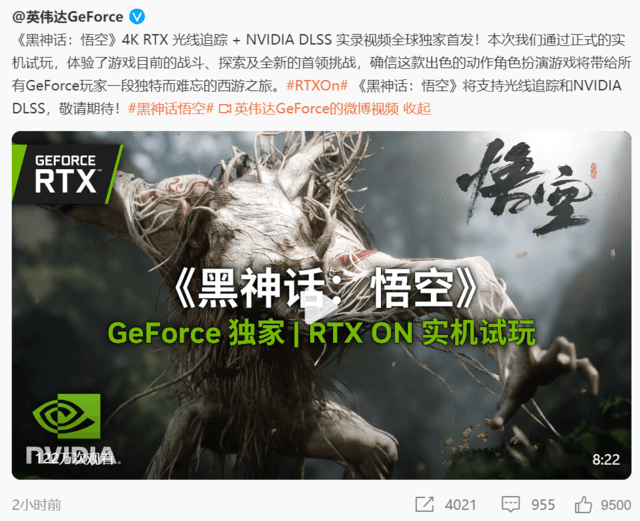Click the green NVIDIA eye logo

[67, 416]
